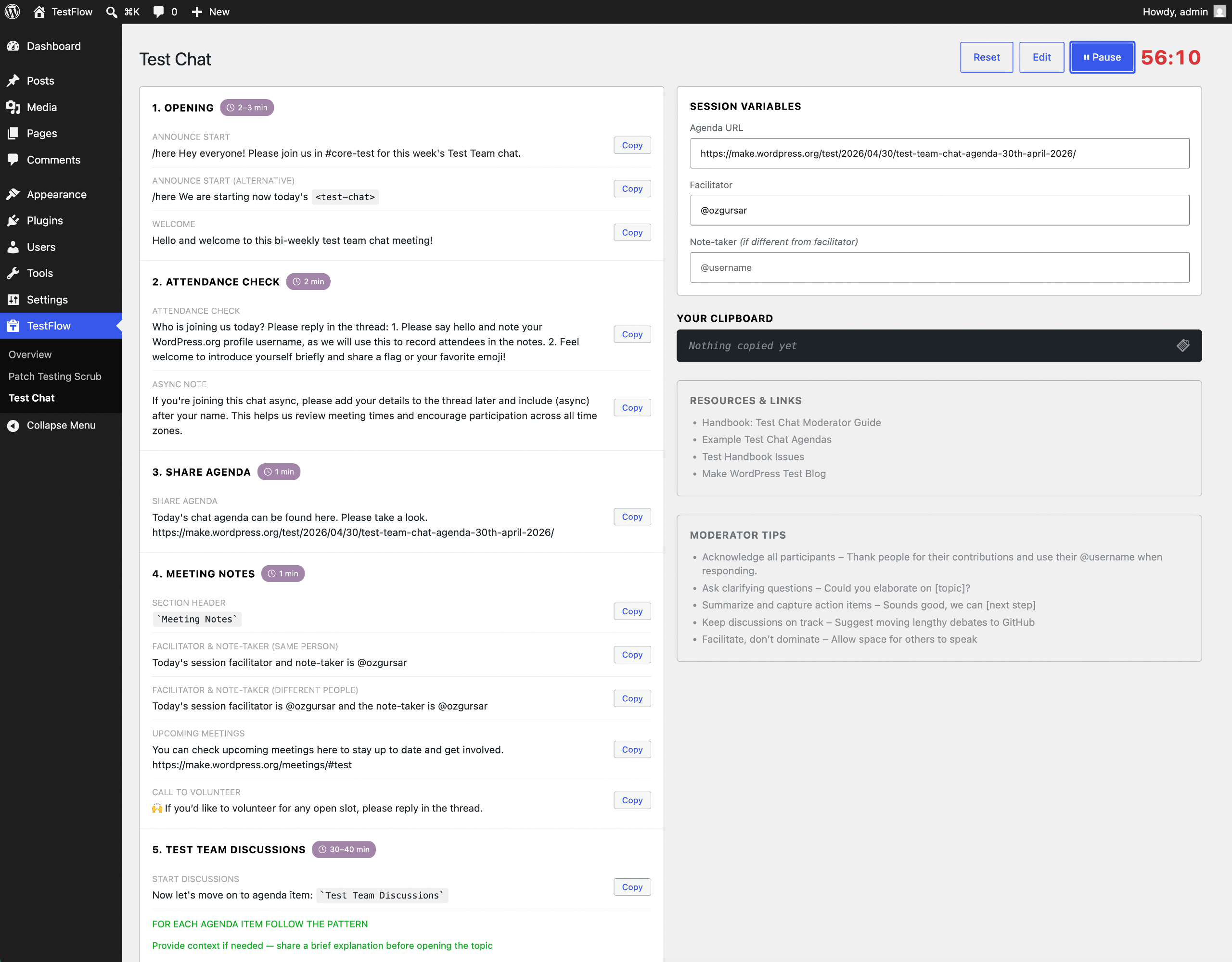The width and height of the screenshot is (1232, 962).
Task: Copy the Start Discussions message
Action: coord(632,887)
